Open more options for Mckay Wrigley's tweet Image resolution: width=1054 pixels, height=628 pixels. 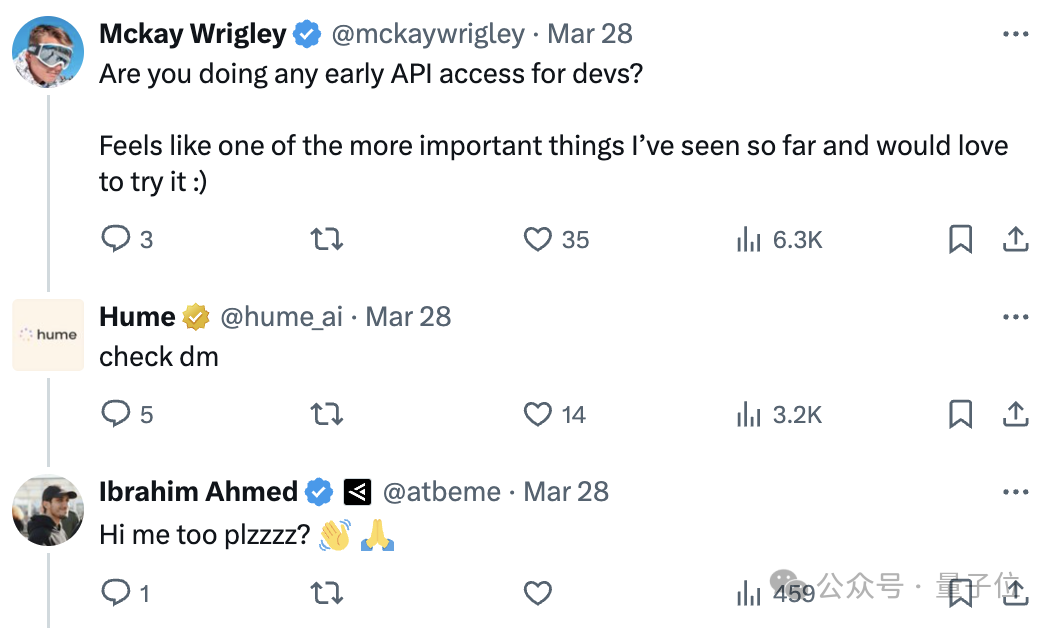(1015, 34)
